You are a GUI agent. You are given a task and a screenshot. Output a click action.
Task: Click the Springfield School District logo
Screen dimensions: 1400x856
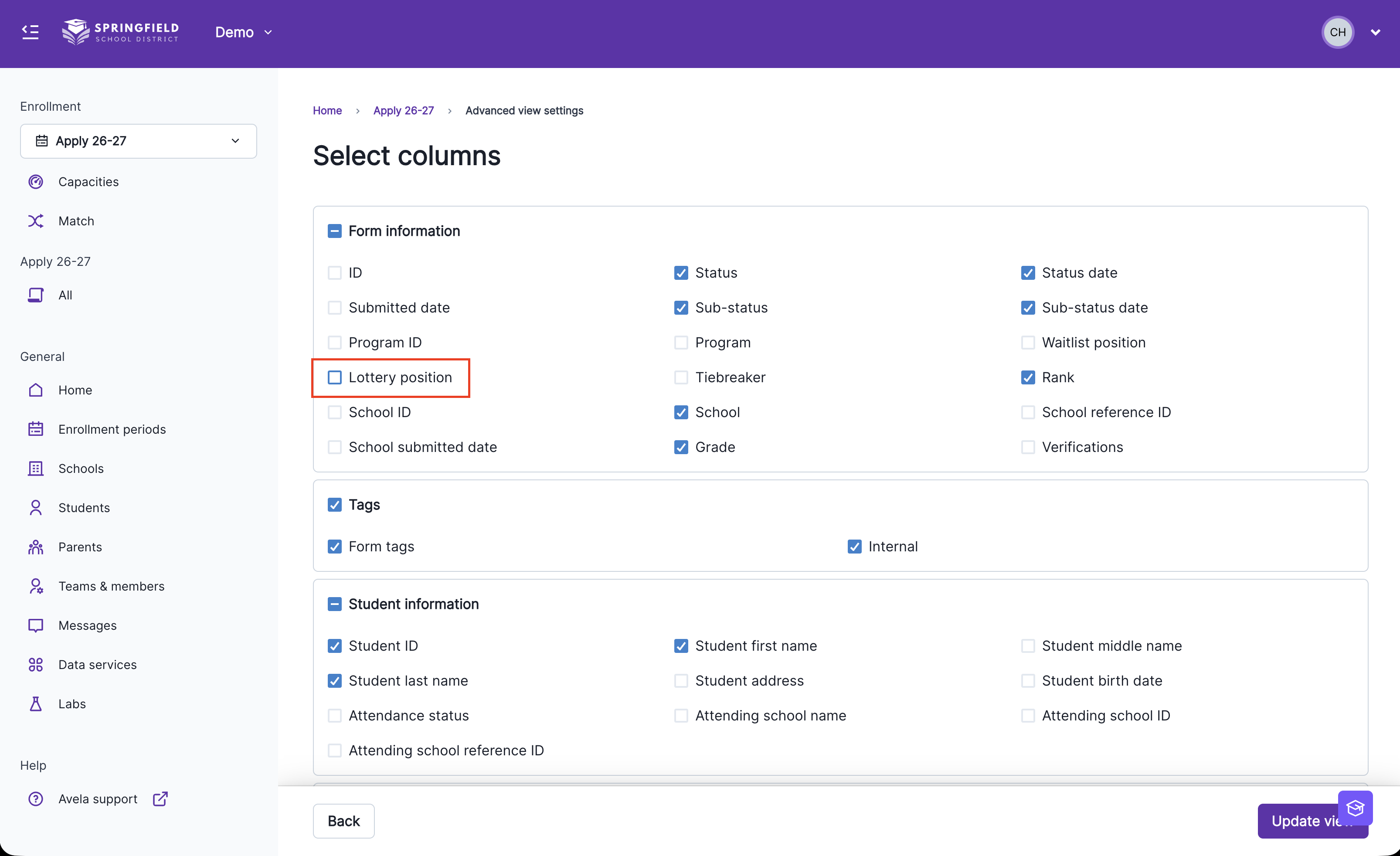120,32
